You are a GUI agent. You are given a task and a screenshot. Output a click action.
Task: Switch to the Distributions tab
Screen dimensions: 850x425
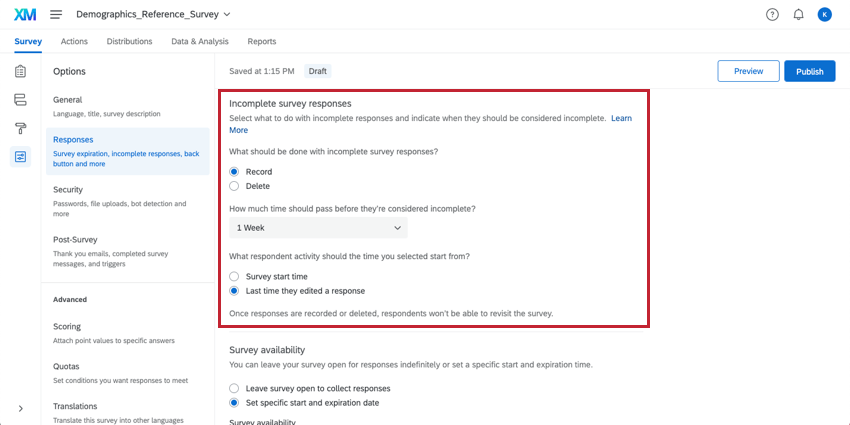129,41
